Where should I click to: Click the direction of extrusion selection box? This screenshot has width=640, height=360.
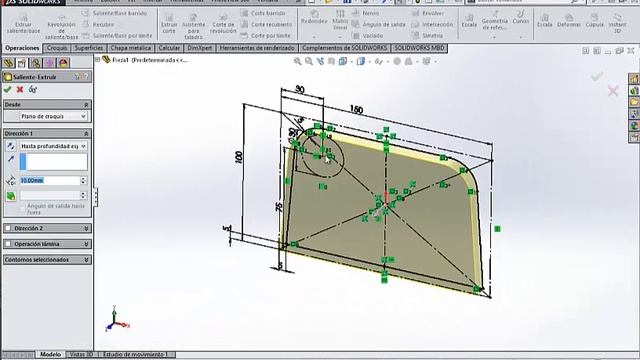point(53,162)
